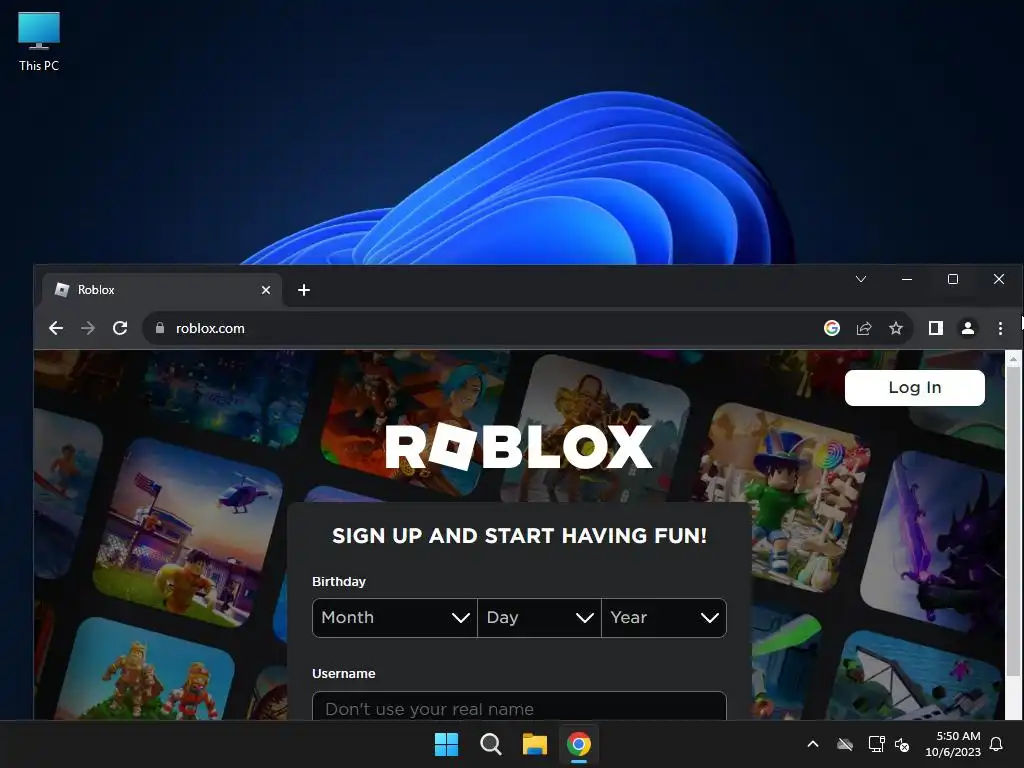The width and height of the screenshot is (1024, 768).
Task: Open the This PC desktop icon
Action: click(39, 41)
